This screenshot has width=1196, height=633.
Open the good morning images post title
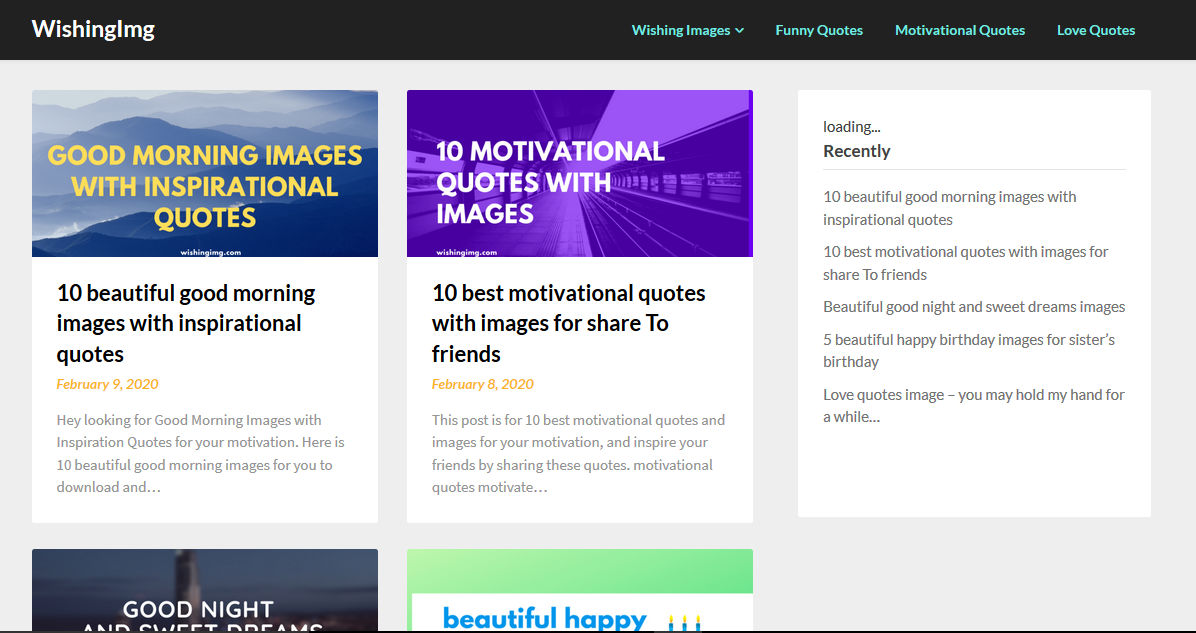click(185, 322)
